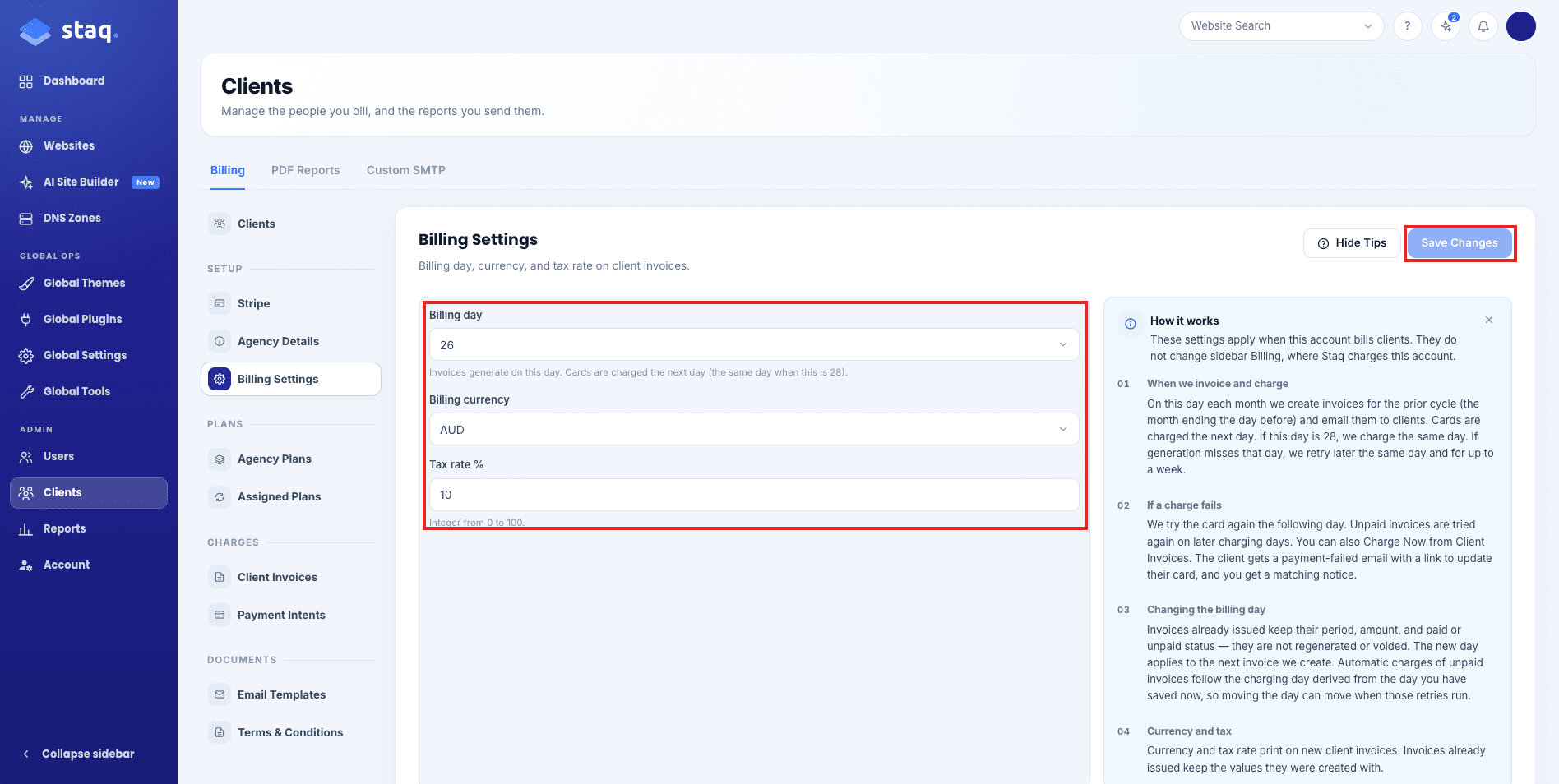This screenshot has height=784, width=1559.
Task: Select the Billing tab
Action: (x=228, y=170)
